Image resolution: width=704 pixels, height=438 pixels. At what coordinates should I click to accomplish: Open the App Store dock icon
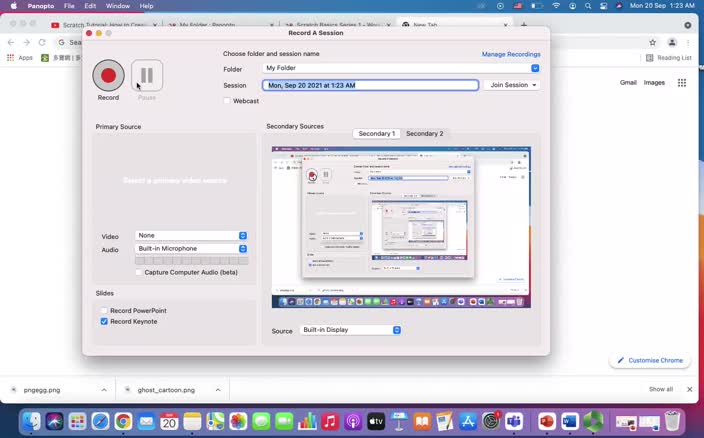click(x=468, y=421)
